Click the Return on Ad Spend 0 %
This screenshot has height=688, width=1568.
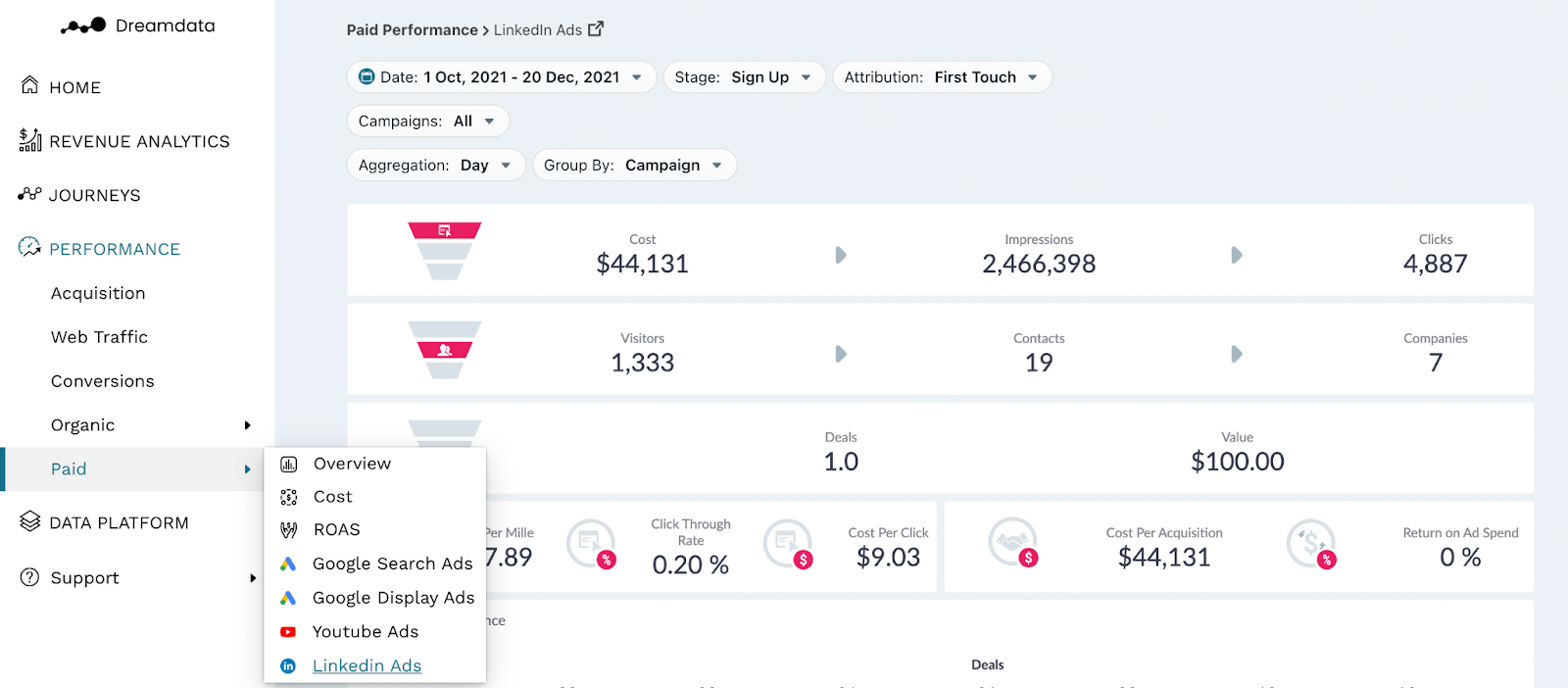point(1460,558)
